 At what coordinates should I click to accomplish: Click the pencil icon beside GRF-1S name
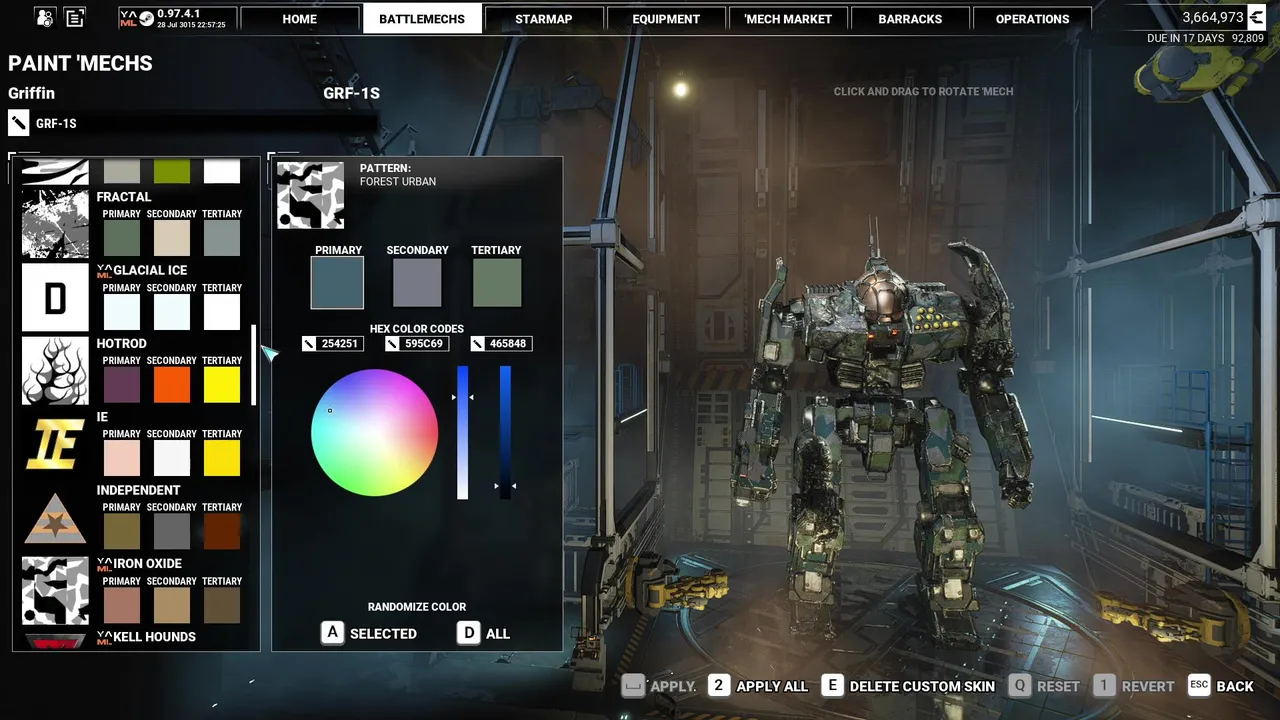(x=18, y=123)
